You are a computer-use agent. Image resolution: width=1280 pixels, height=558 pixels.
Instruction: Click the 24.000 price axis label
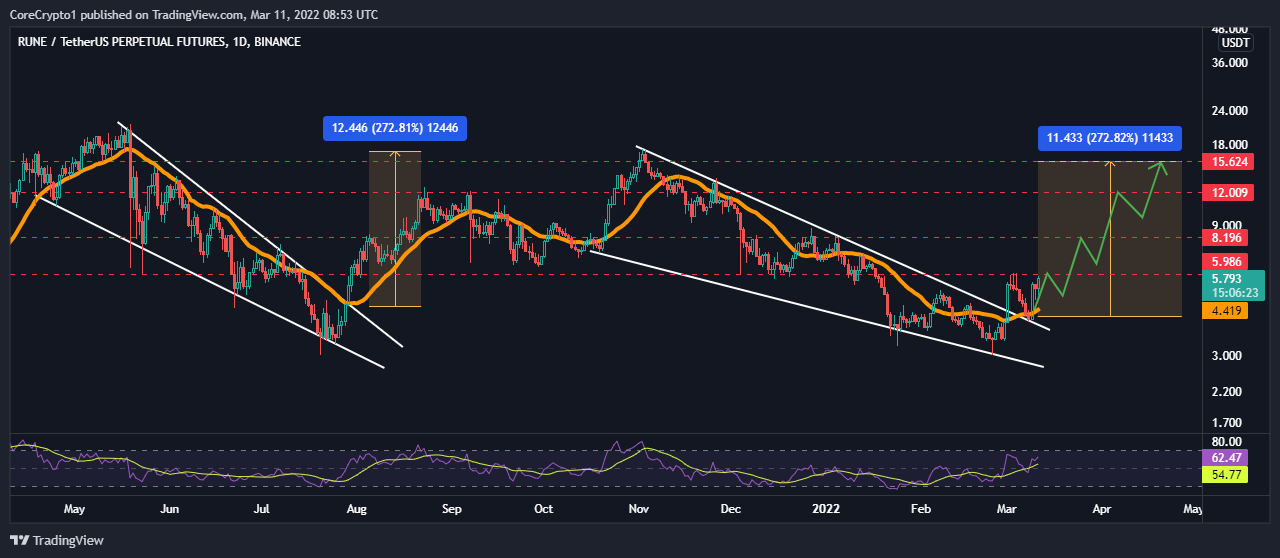pyautogui.click(x=1228, y=110)
